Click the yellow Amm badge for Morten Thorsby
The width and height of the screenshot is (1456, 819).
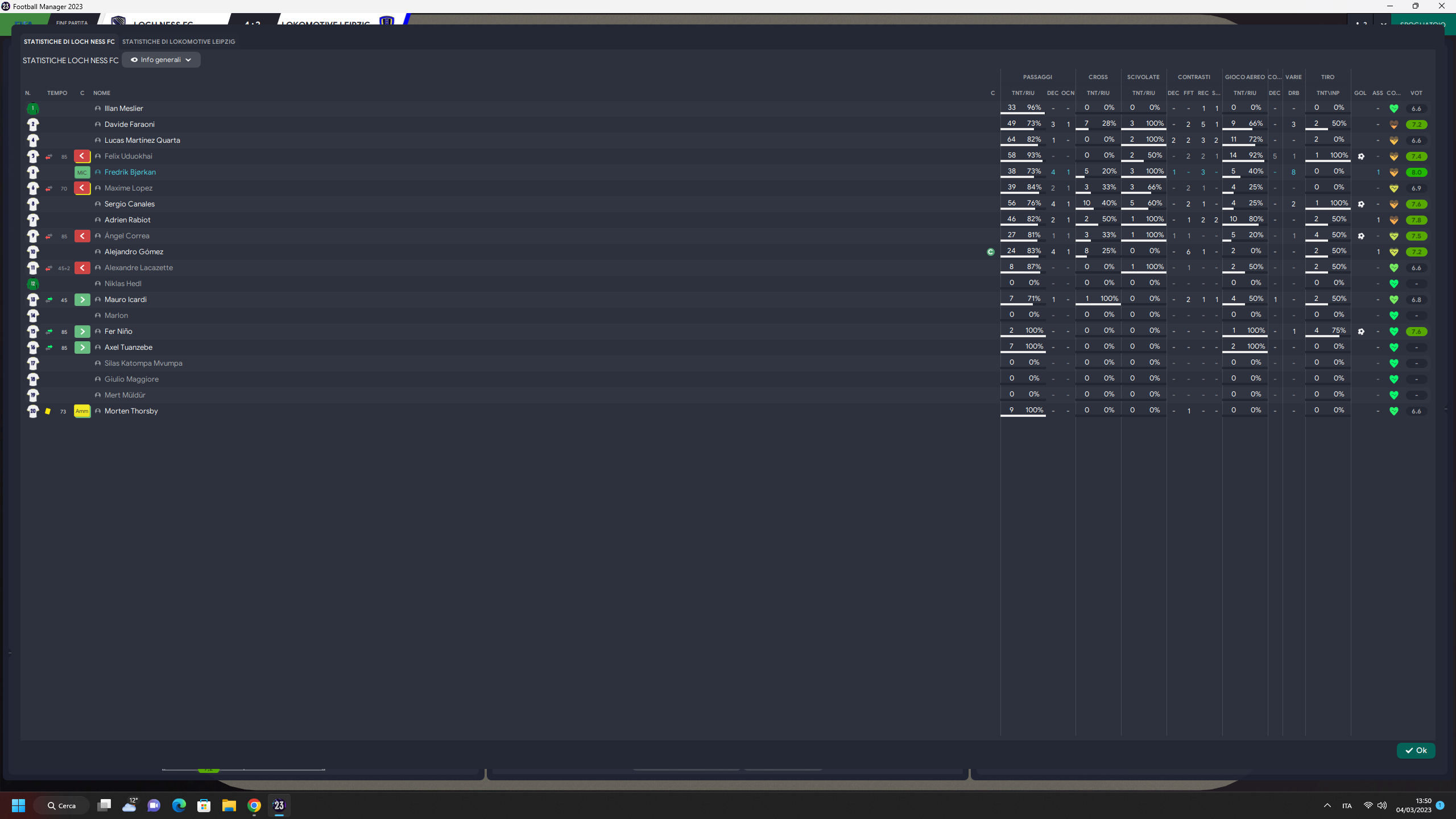tap(82, 411)
